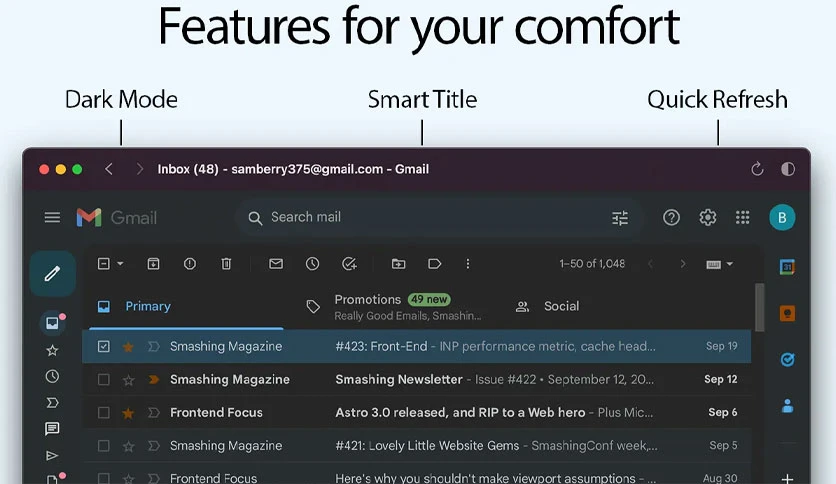Switch to the Promotions tab
The image size is (836, 484).
pos(393,306)
